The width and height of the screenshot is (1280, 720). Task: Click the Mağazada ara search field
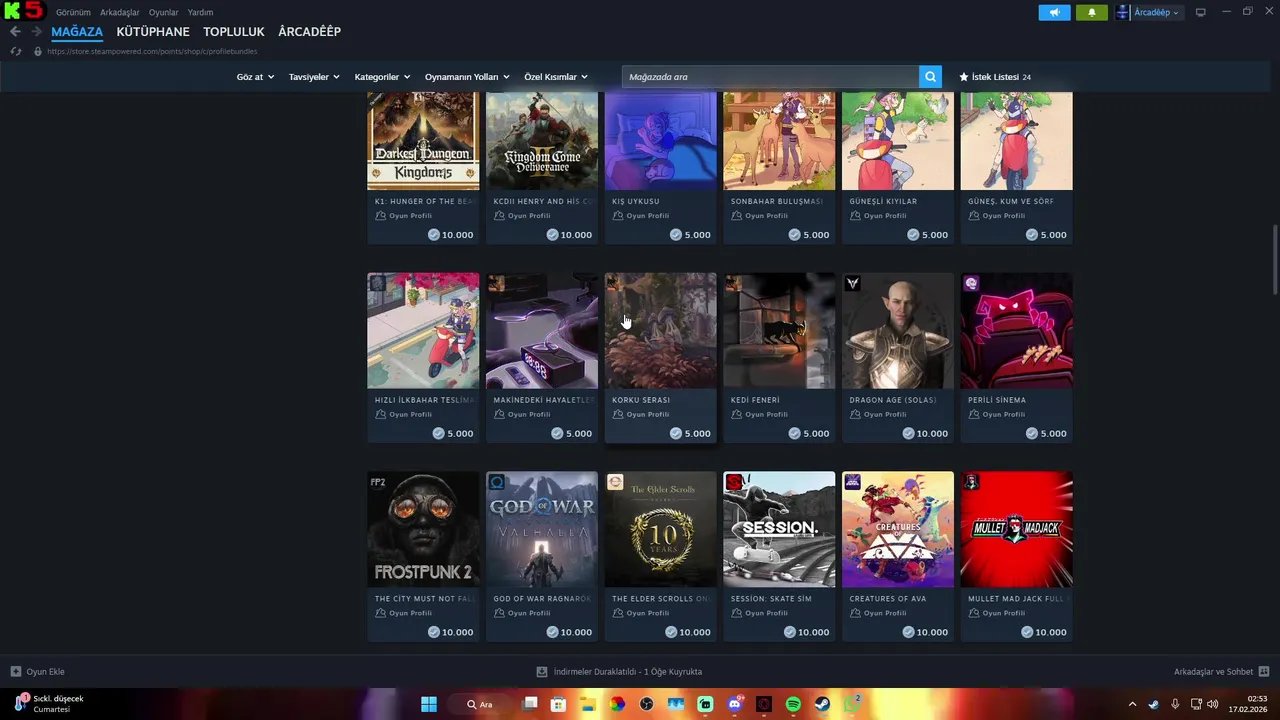coord(770,76)
